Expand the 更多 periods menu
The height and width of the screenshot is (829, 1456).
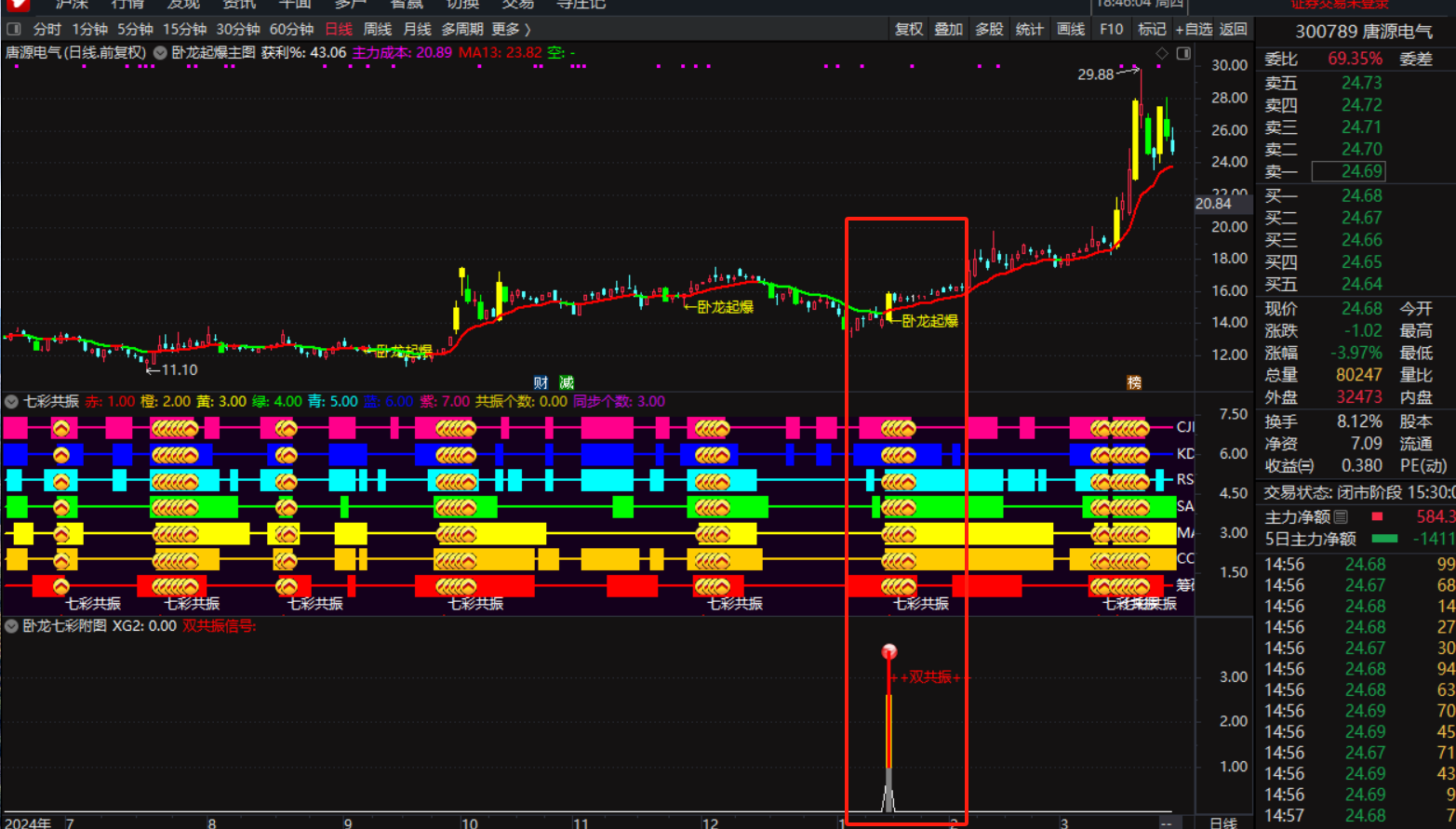pos(511,30)
